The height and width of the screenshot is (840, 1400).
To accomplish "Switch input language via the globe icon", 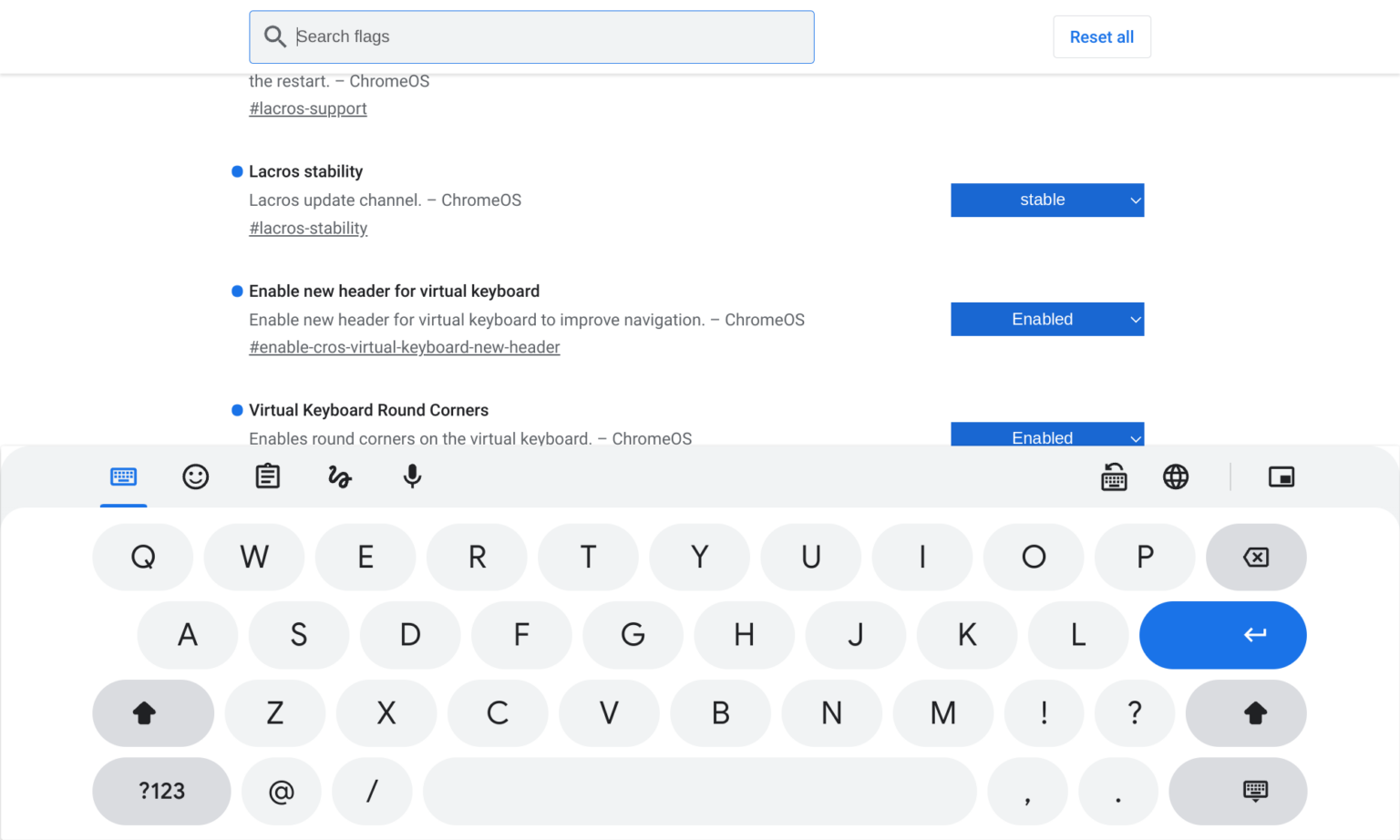I will (1176, 476).
